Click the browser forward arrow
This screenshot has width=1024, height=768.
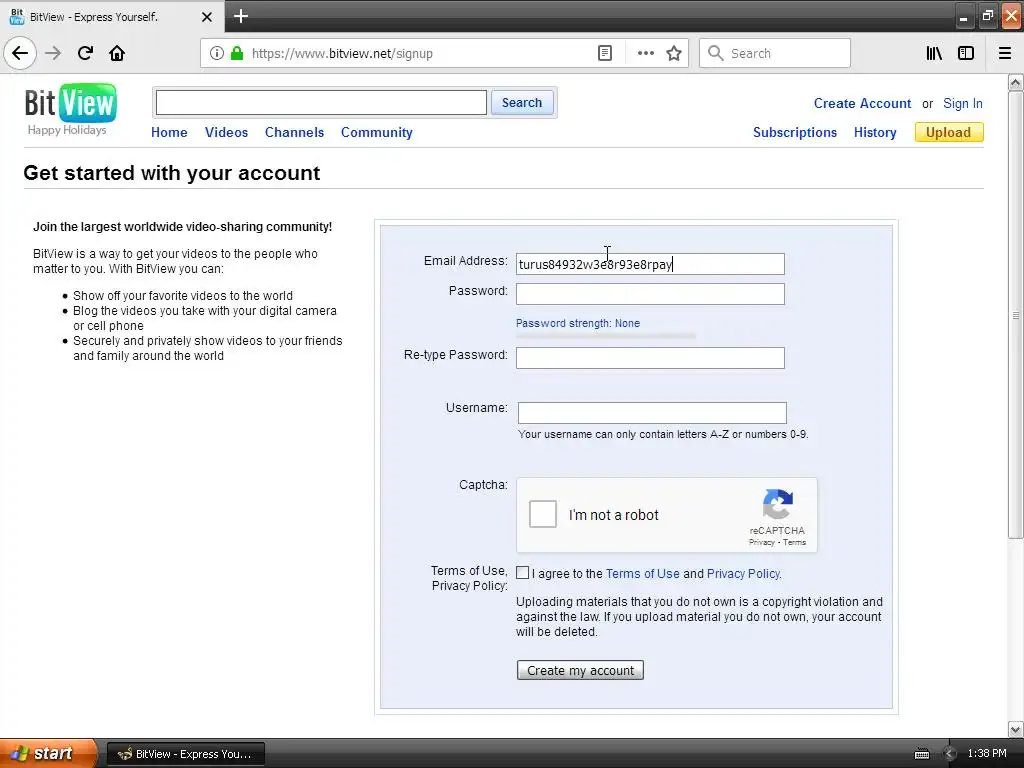[53, 53]
